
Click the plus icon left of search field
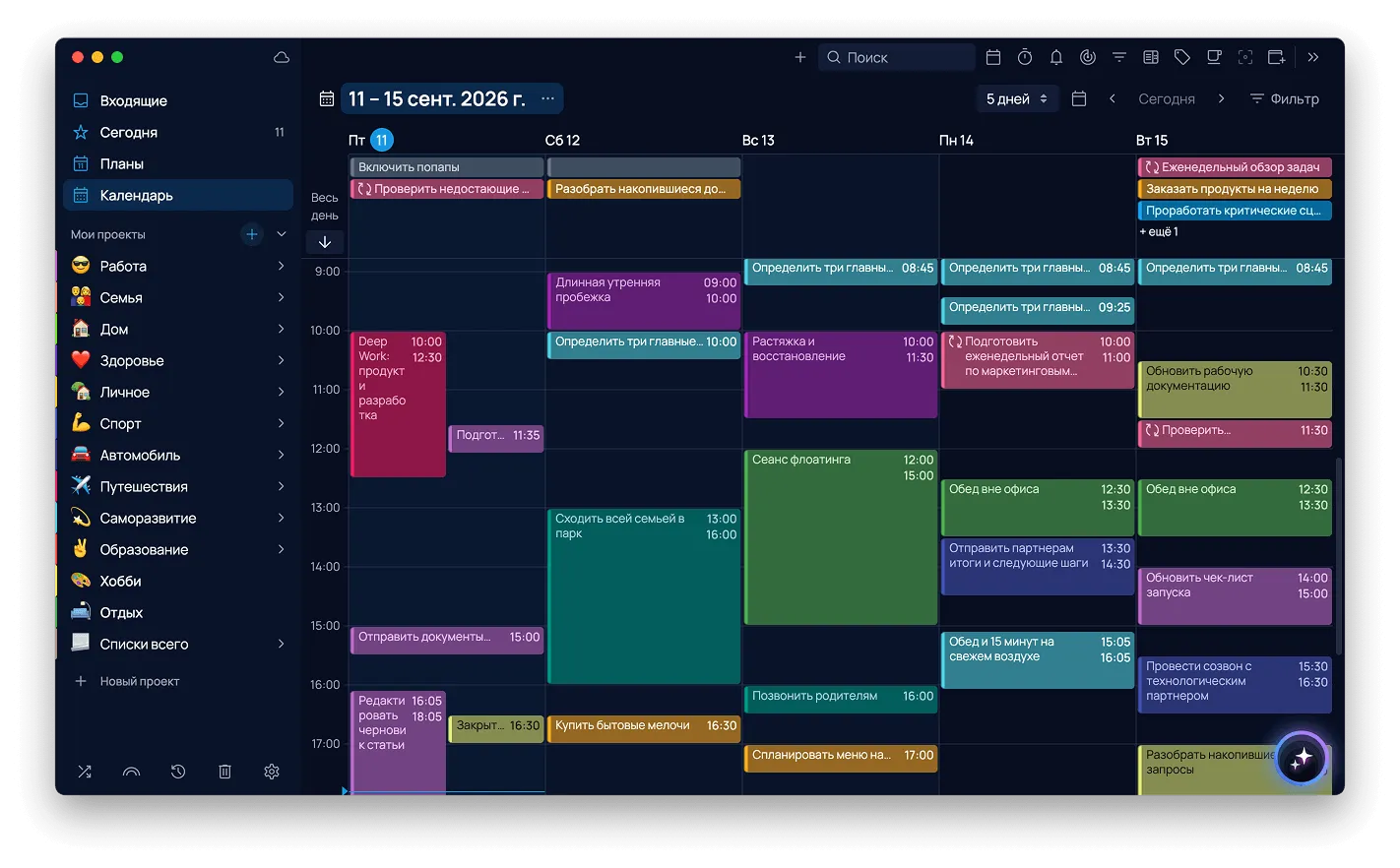pyautogui.click(x=800, y=57)
